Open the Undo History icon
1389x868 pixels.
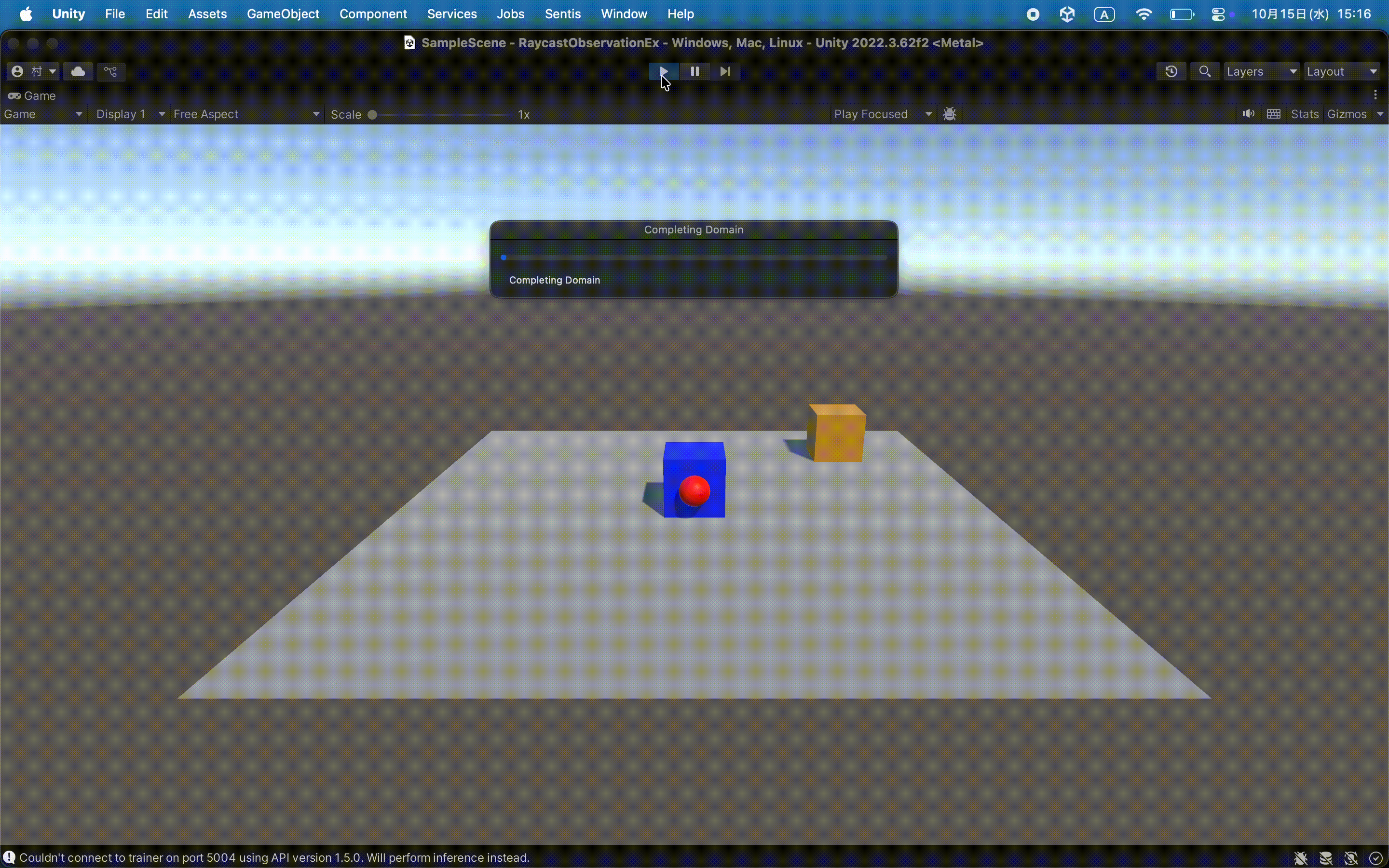pos(1171,71)
